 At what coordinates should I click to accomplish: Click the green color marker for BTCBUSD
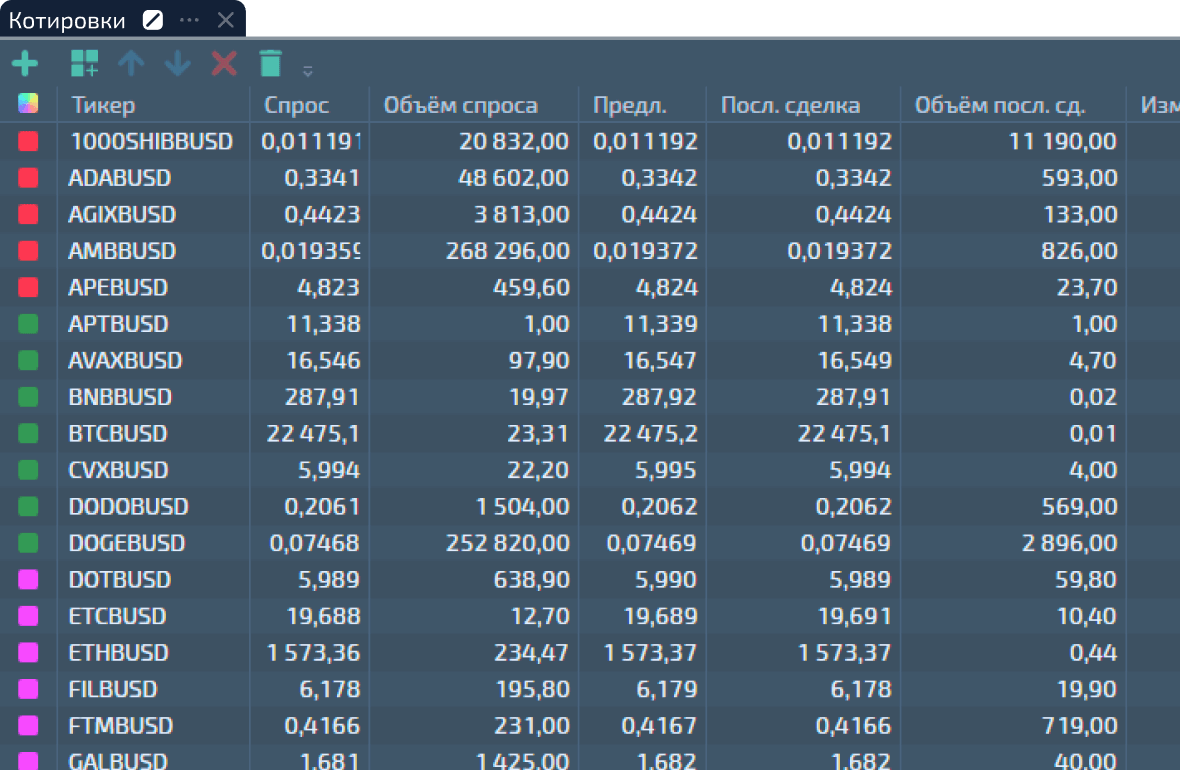click(28, 434)
